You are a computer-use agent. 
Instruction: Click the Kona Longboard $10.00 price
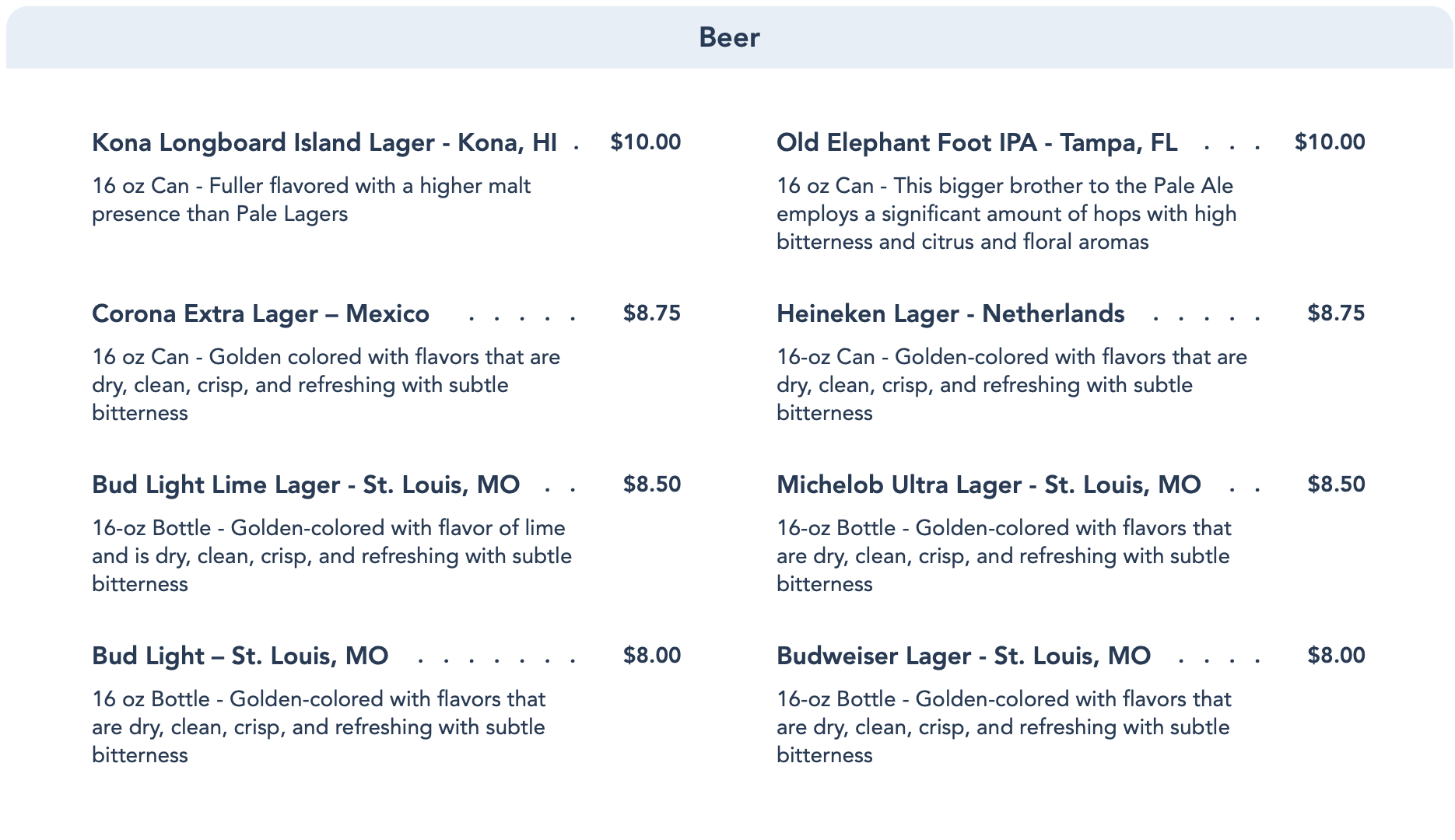click(645, 142)
